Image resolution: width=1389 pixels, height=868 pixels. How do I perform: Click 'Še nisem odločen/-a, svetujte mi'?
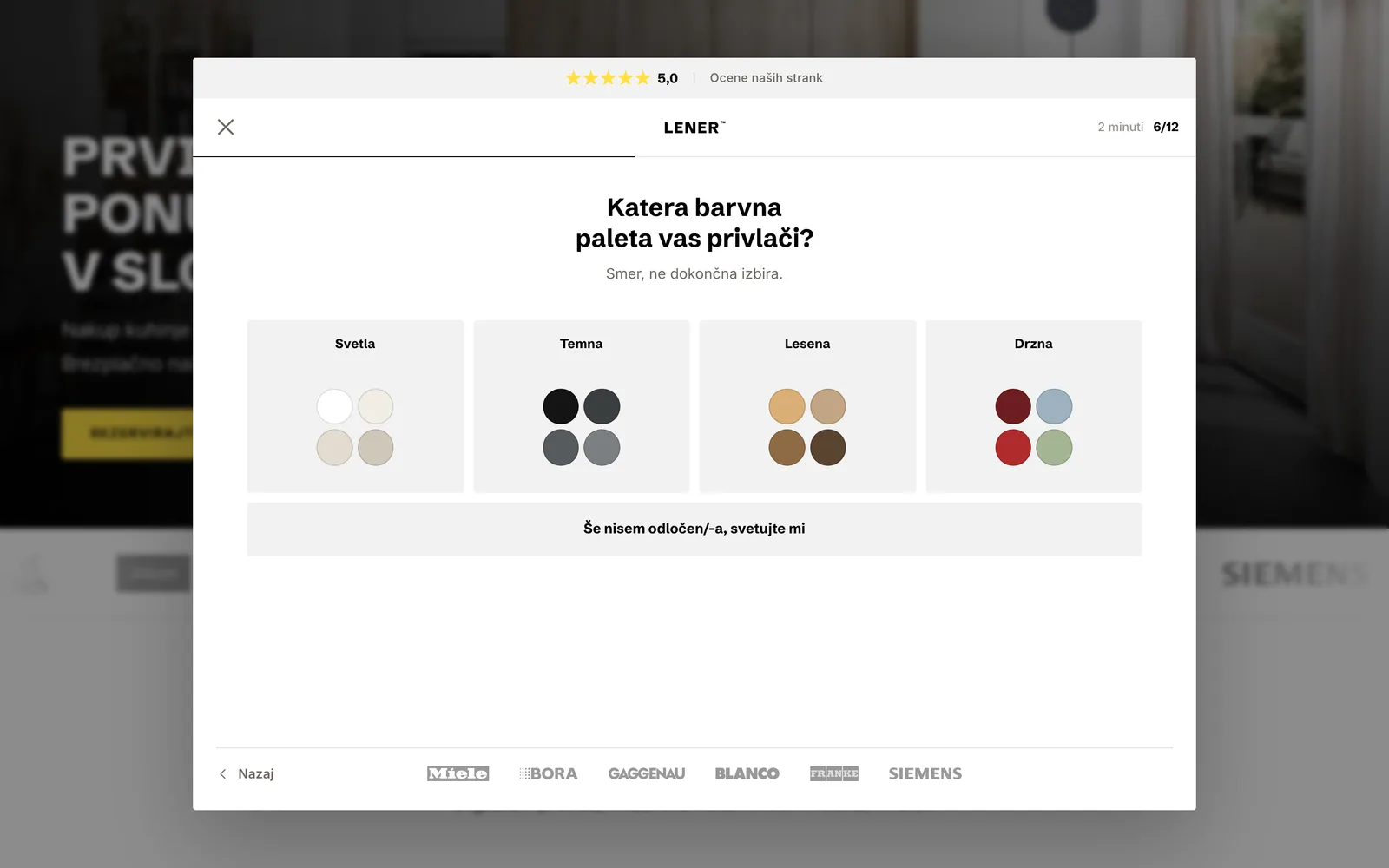tap(694, 529)
